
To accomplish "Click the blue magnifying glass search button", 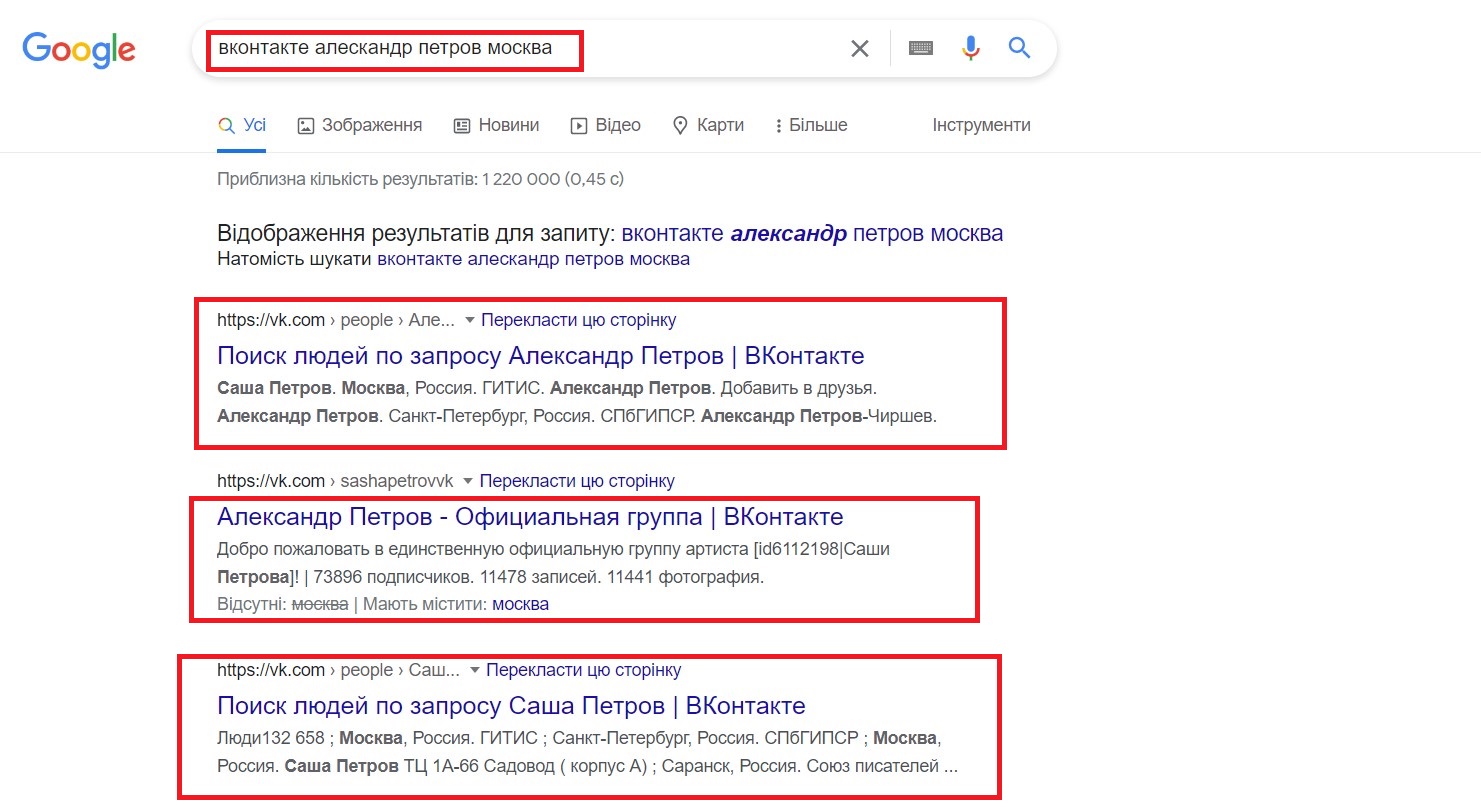I will click(x=1019, y=47).
